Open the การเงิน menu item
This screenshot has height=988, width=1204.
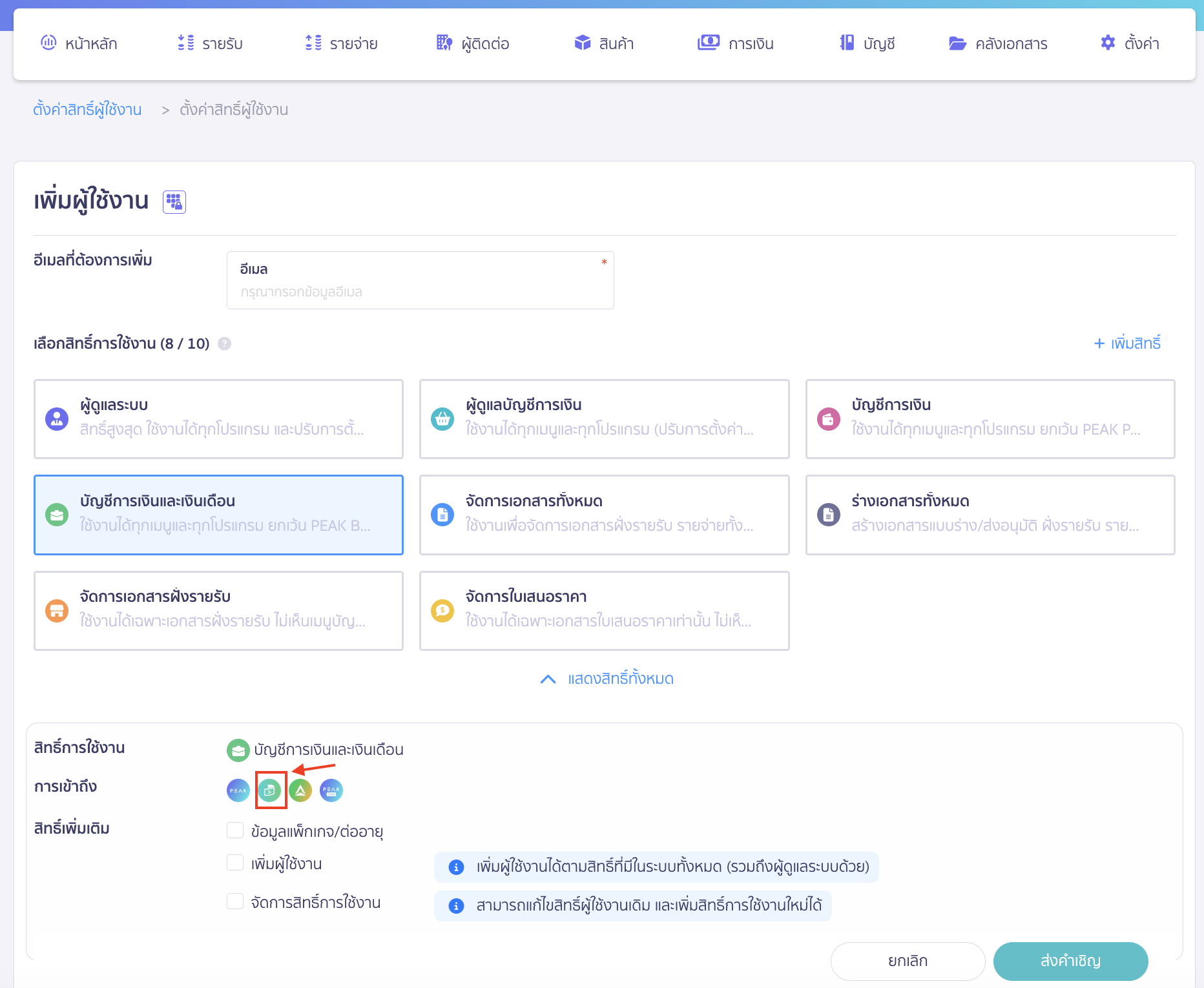point(736,43)
